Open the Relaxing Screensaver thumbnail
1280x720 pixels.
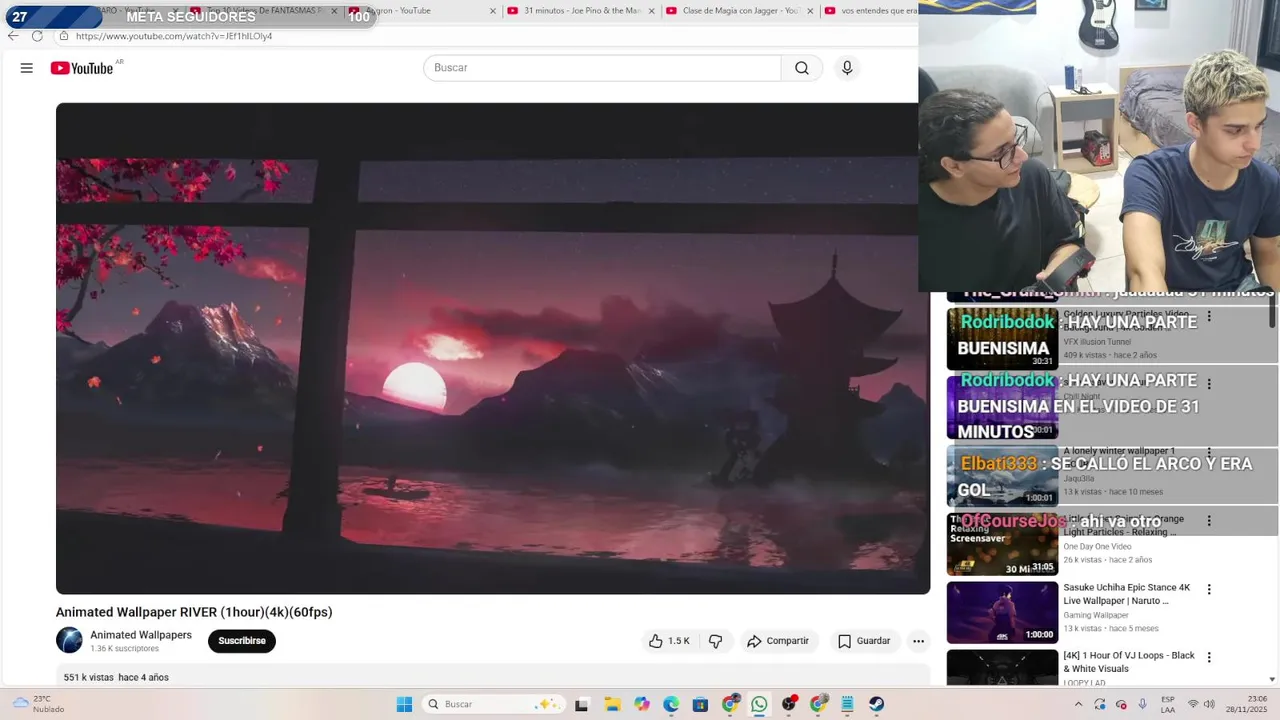point(1002,544)
